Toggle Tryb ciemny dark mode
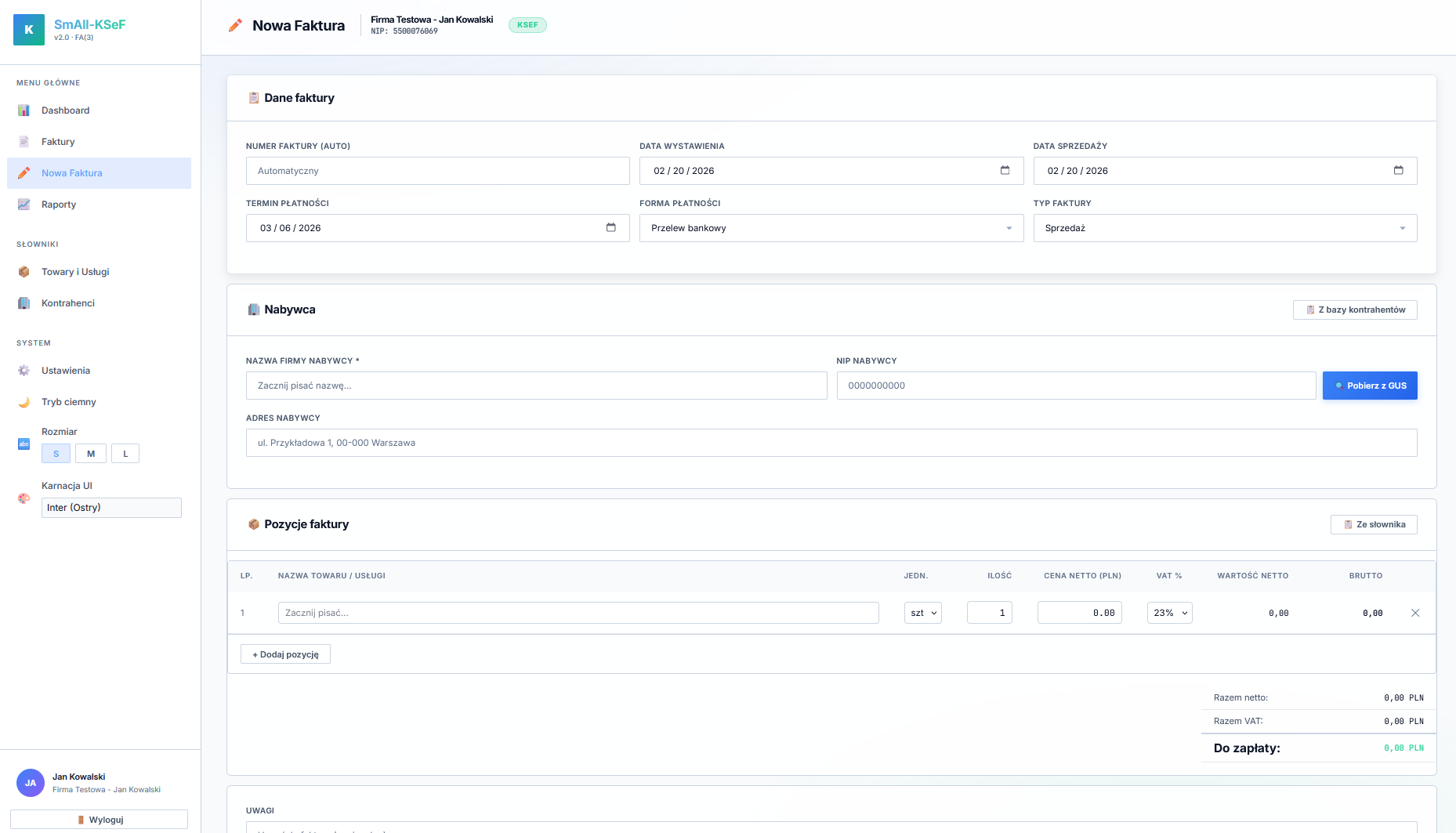Screen dimensions: 1456x833 (x=68, y=402)
